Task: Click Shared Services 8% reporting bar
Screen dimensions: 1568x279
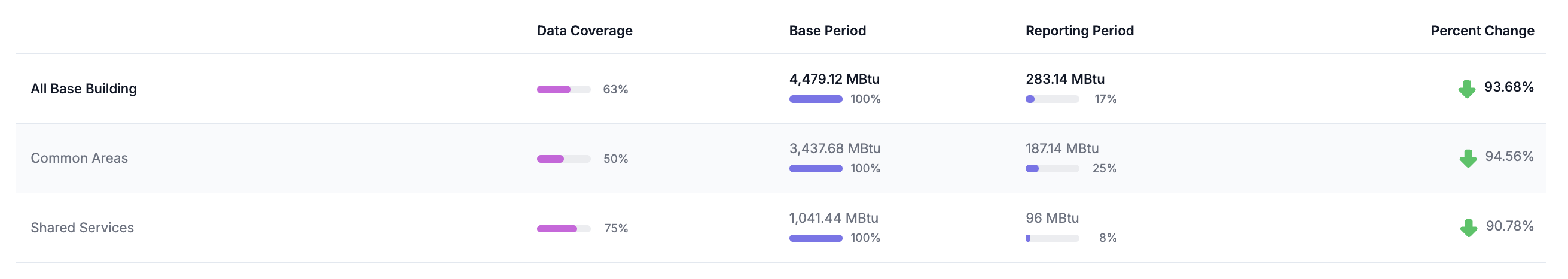Action: pyautogui.click(x=1052, y=238)
